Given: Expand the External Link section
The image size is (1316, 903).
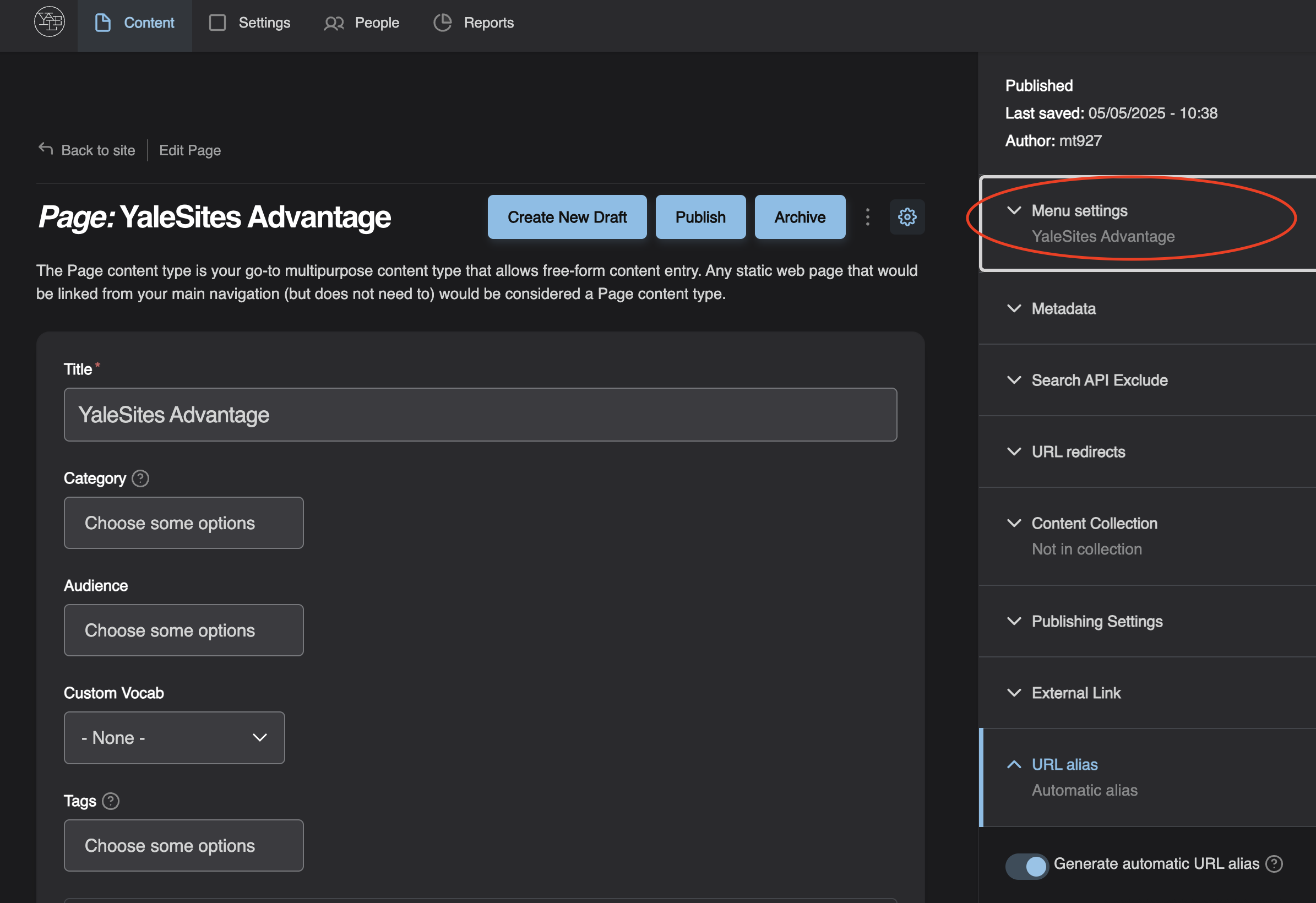Looking at the screenshot, I should 1148,693.
